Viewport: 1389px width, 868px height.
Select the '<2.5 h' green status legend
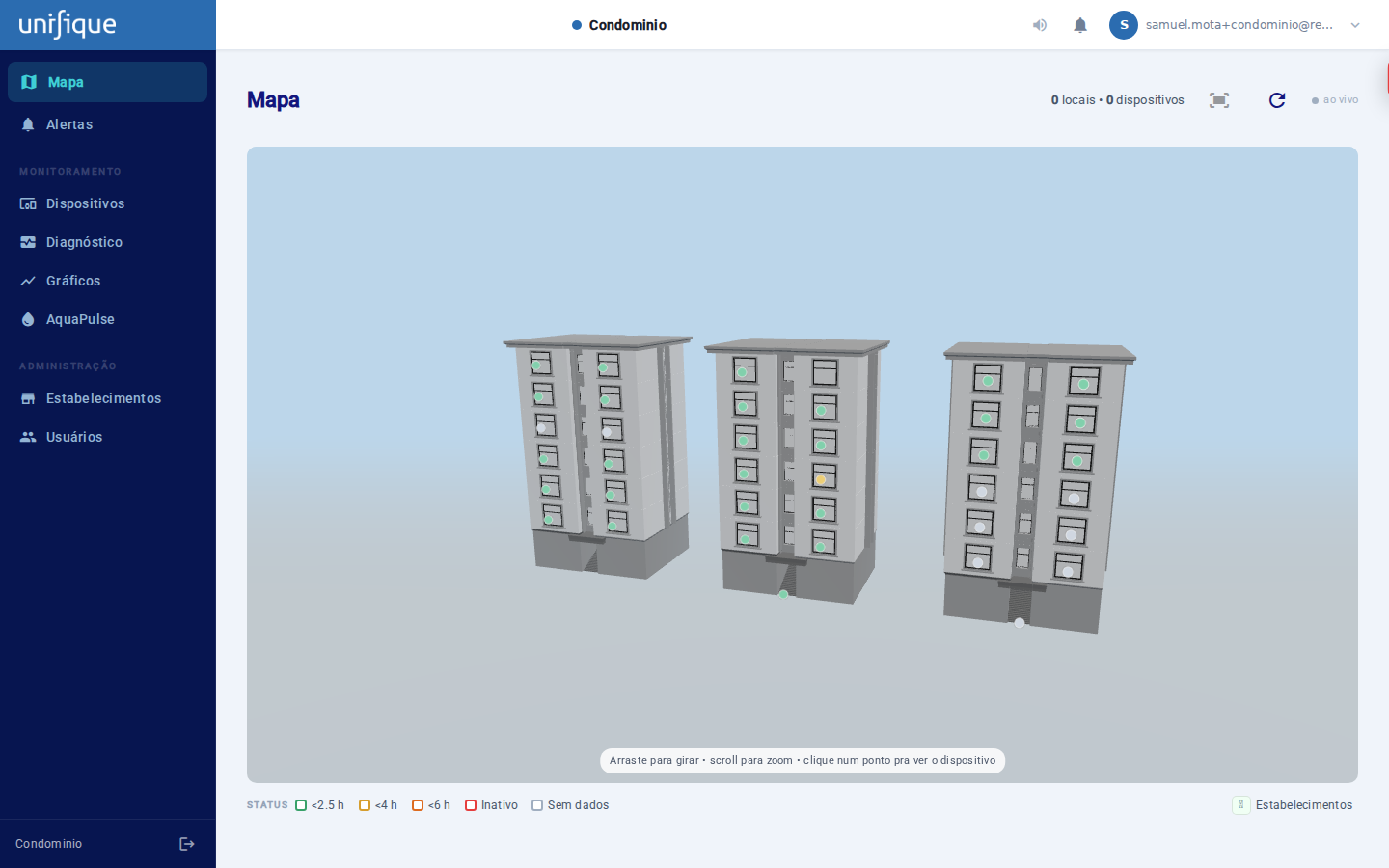319,805
